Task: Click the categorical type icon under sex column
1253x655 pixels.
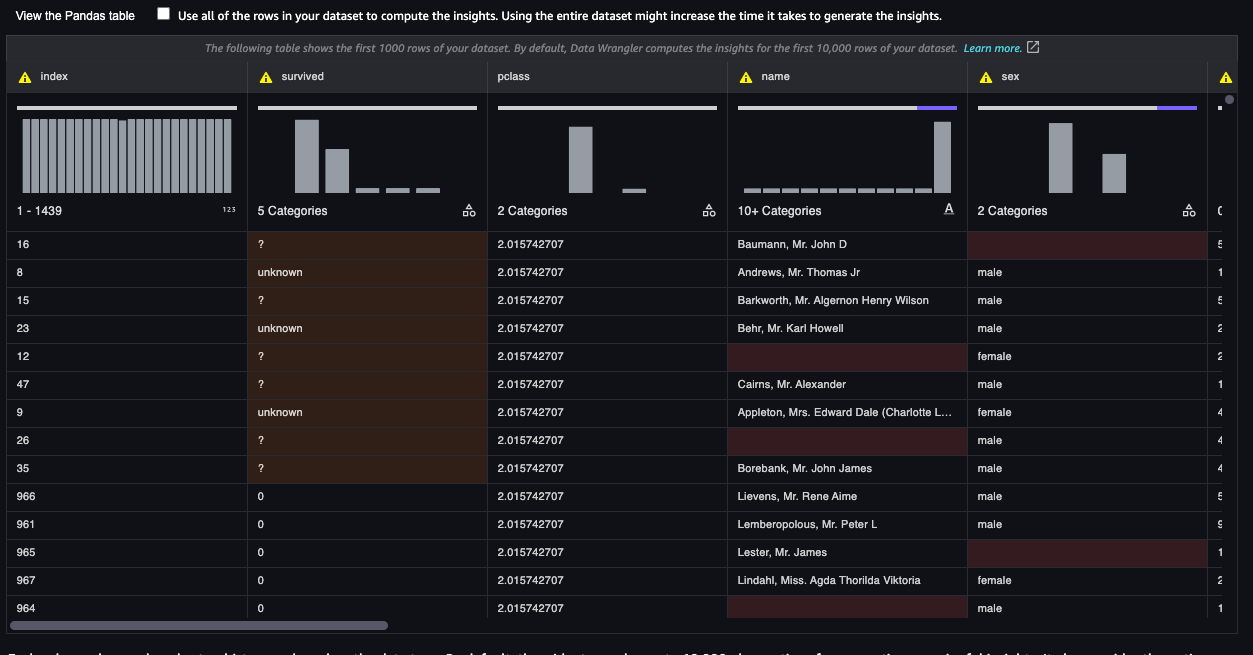Action: coord(1189,210)
